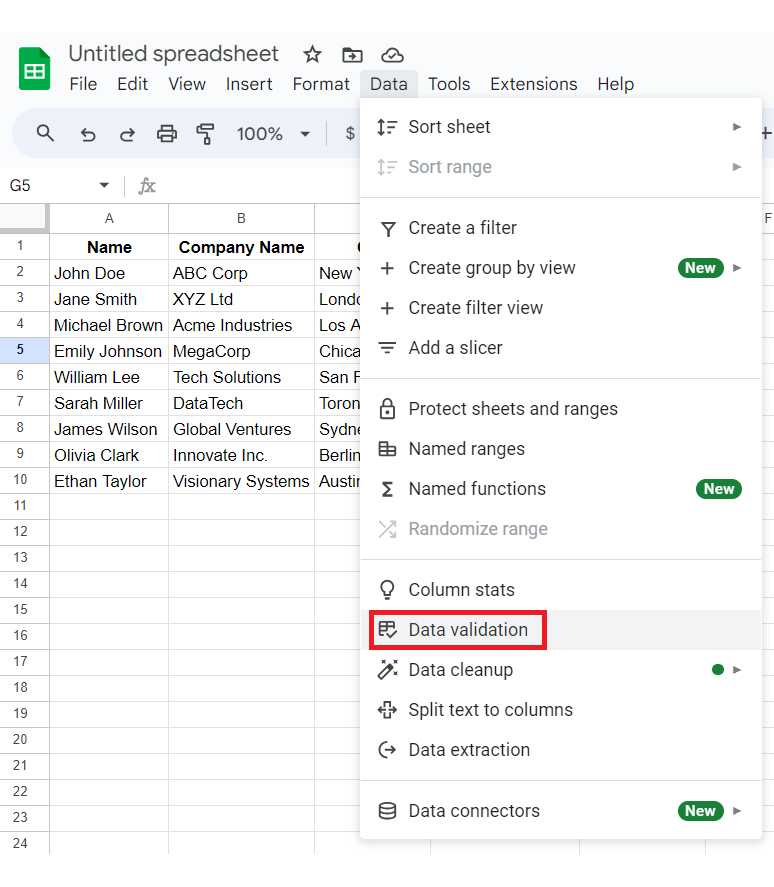Click the undo arrow in toolbar
Image resolution: width=774 pixels, height=887 pixels.
[x=88, y=134]
